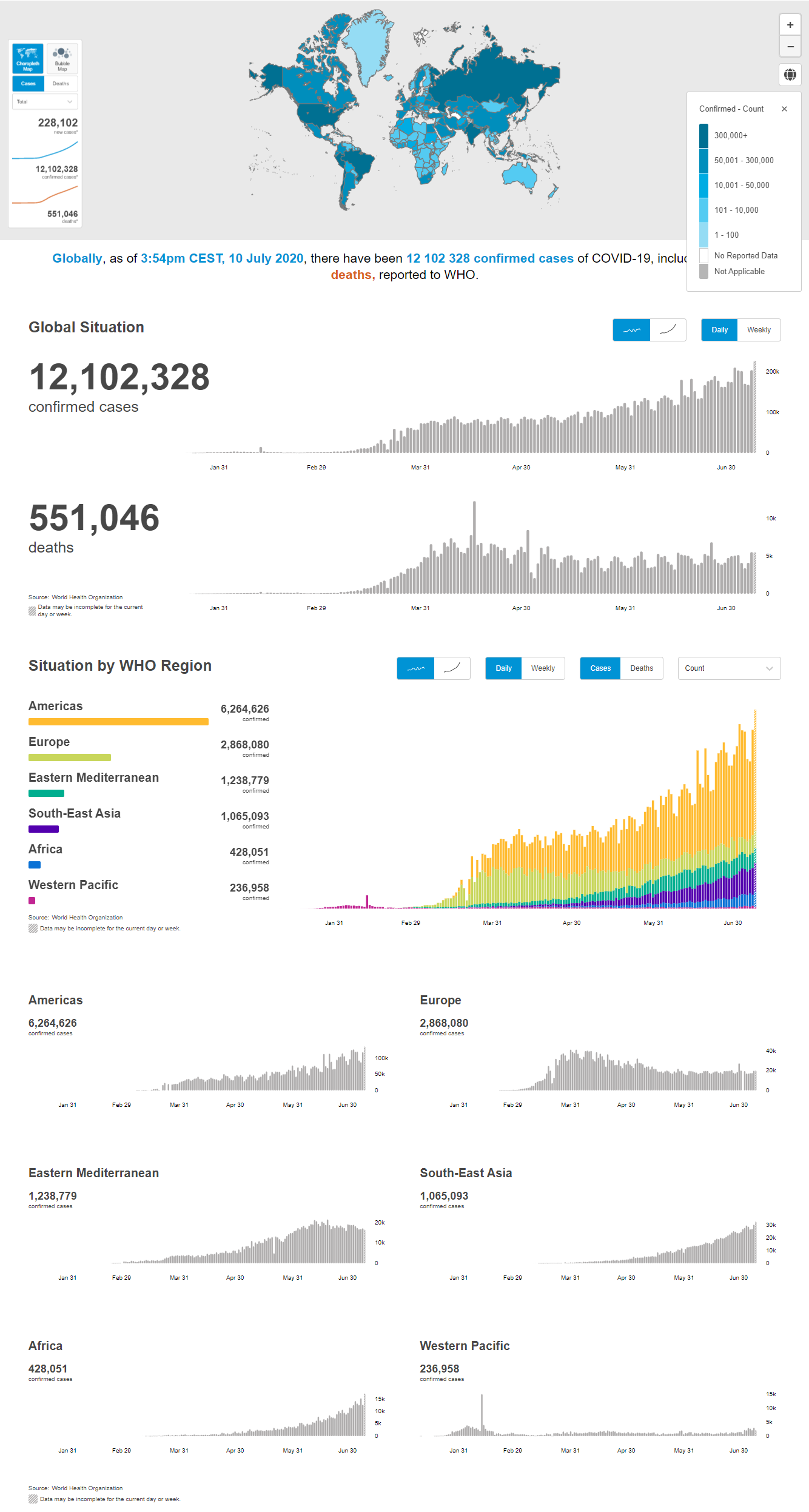Expand the Count dropdown in WHO Region
This screenshot has height=1512, width=809.
point(729,668)
